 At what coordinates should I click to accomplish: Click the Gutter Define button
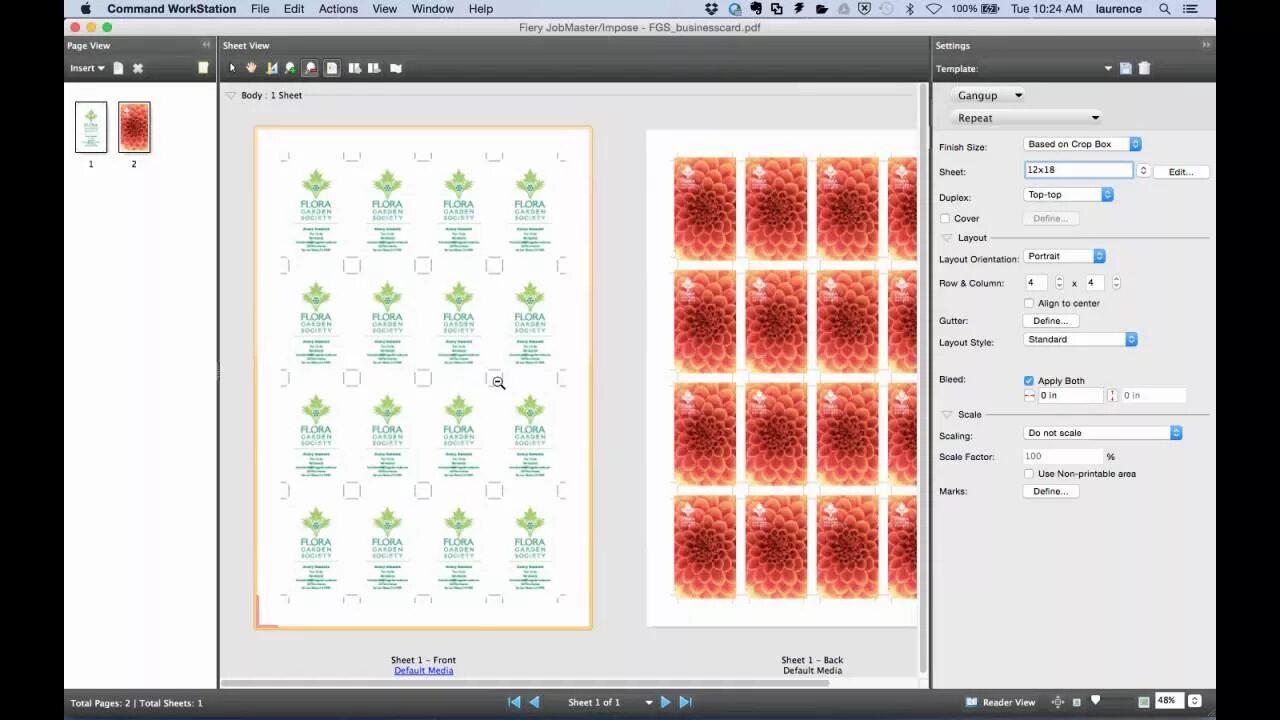[1050, 321]
